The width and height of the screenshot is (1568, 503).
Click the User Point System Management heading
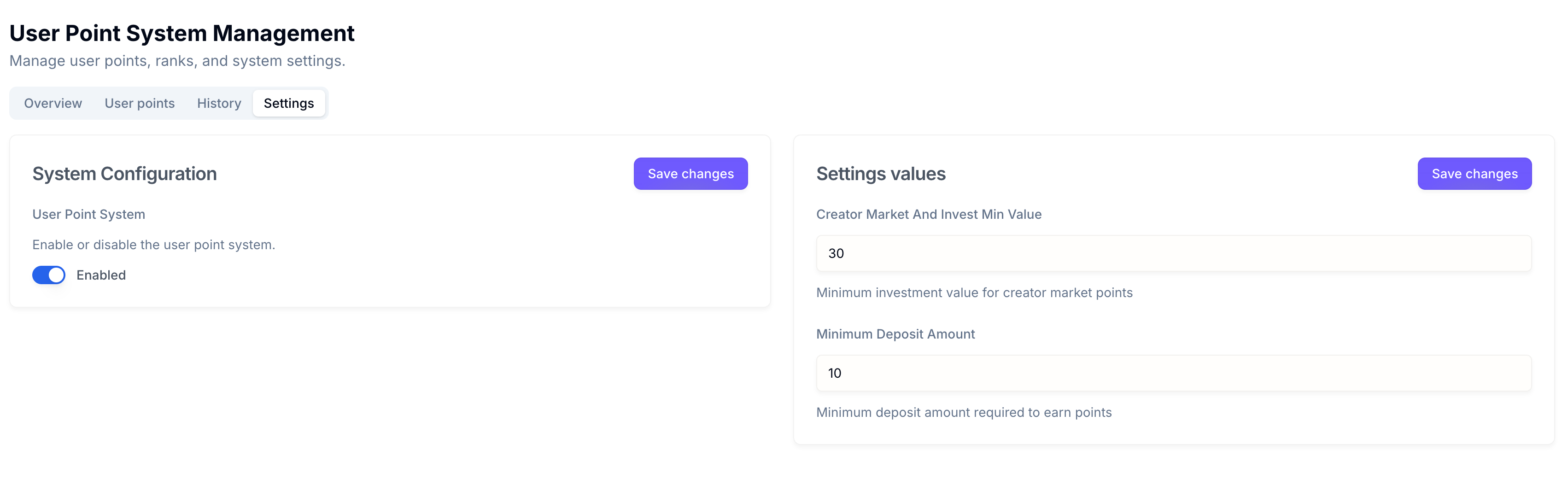[x=181, y=34]
